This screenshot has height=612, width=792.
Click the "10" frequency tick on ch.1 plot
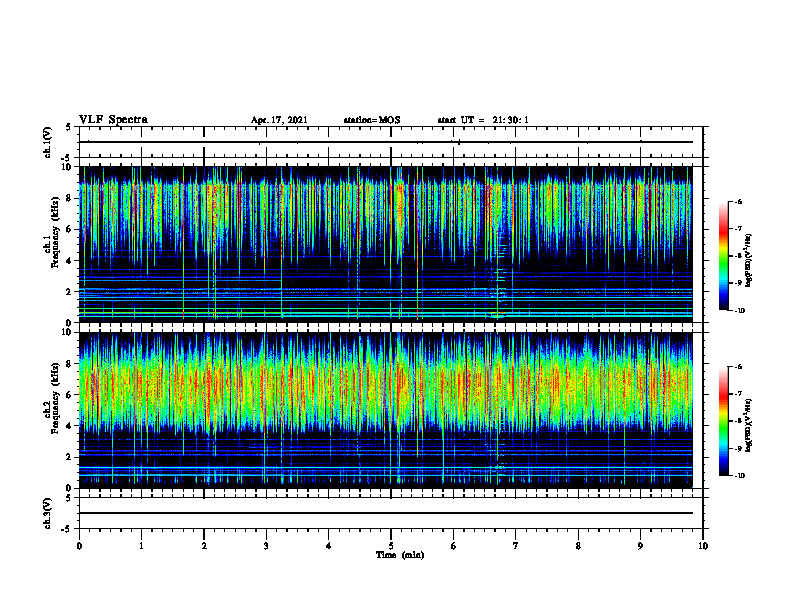pos(67,167)
